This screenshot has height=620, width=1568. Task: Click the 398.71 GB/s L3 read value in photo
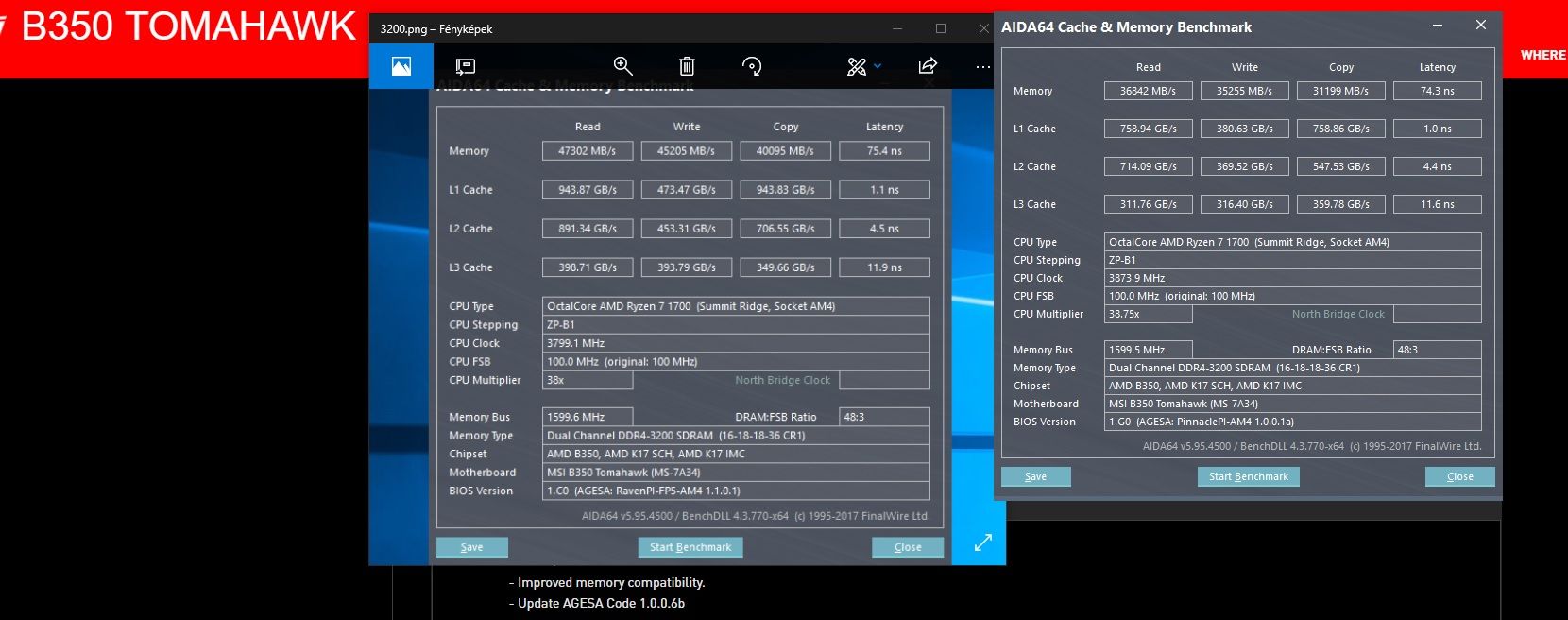pos(587,267)
